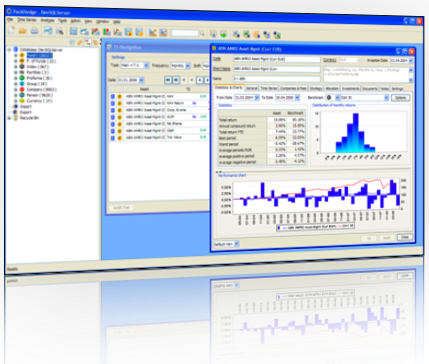429x364 pixels.
Task: Click the first-record navigation button in TS Navigation
Action: tap(168, 80)
